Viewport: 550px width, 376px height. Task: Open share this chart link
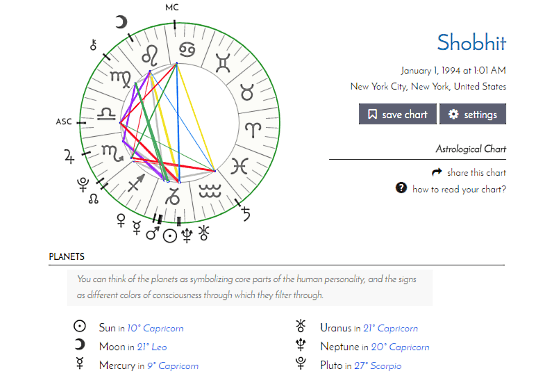[x=476, y=173]
